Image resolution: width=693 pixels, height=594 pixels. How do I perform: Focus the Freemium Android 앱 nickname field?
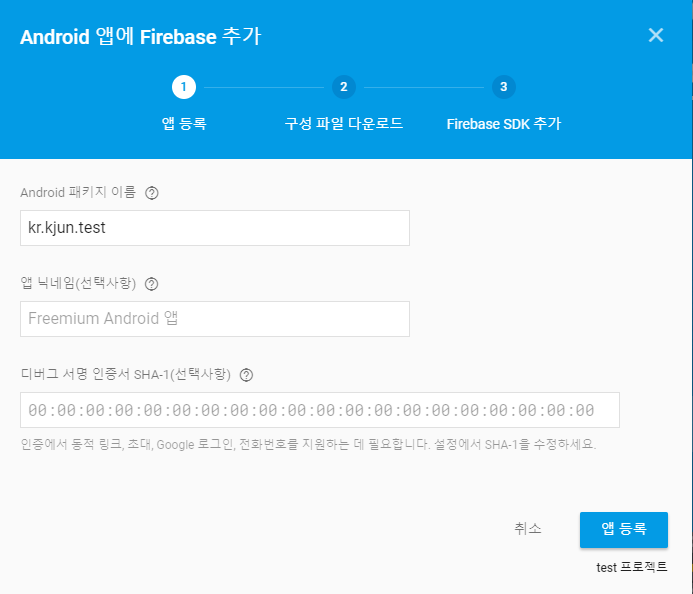[215, 319]
